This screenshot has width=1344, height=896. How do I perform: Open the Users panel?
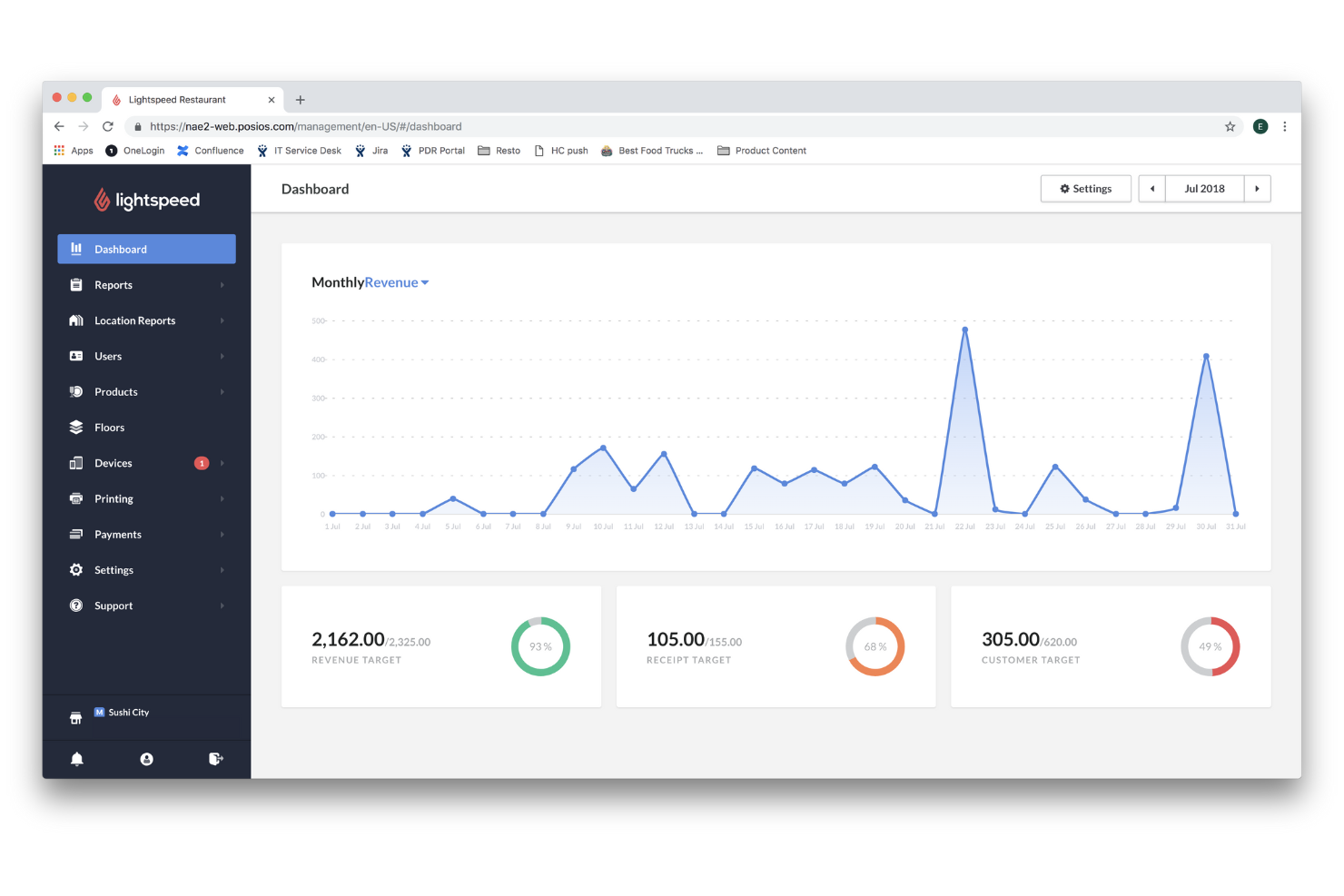tap(108, 356)
